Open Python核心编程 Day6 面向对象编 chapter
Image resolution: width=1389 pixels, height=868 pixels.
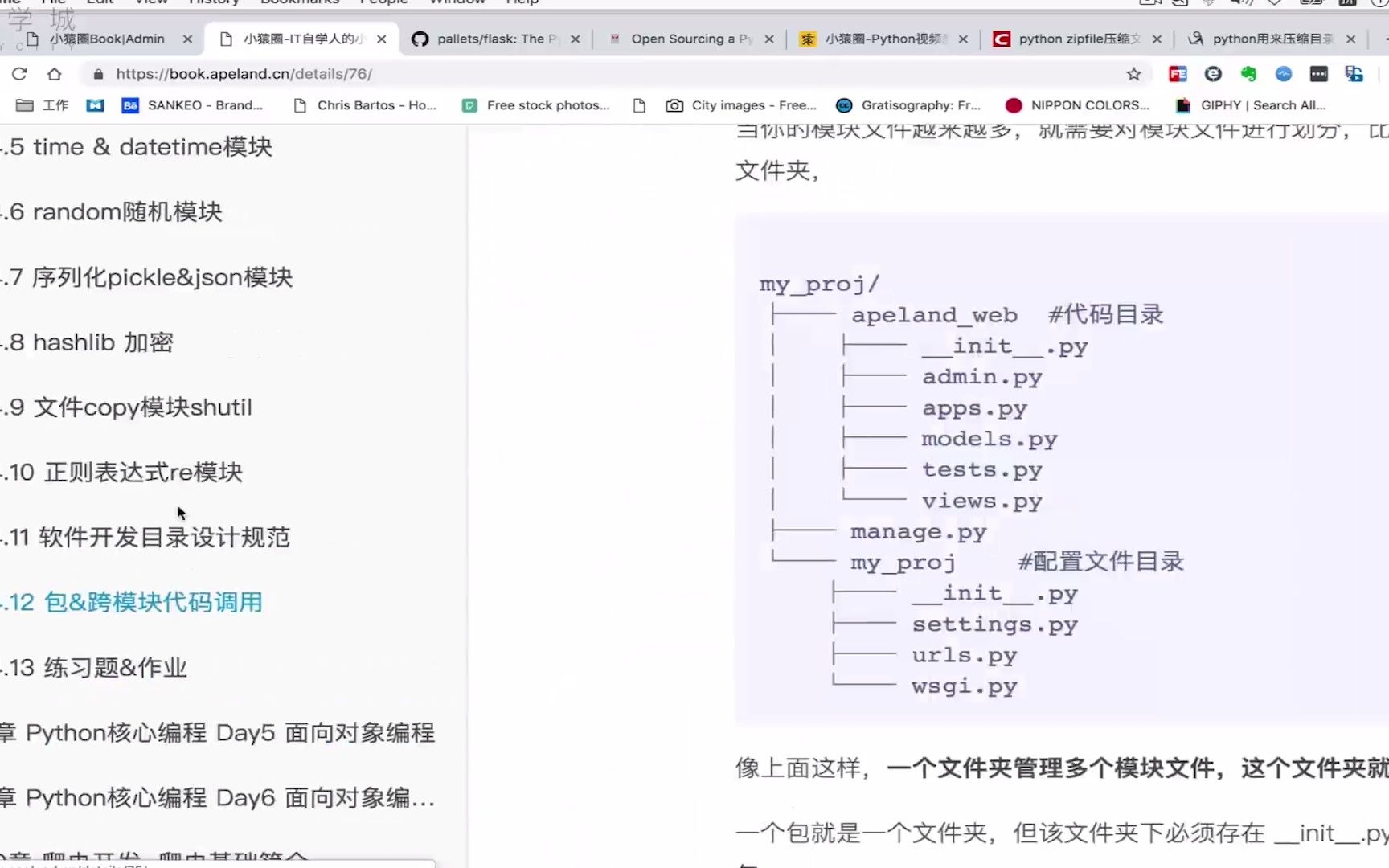pyautogui.click(x=218, y=798)
